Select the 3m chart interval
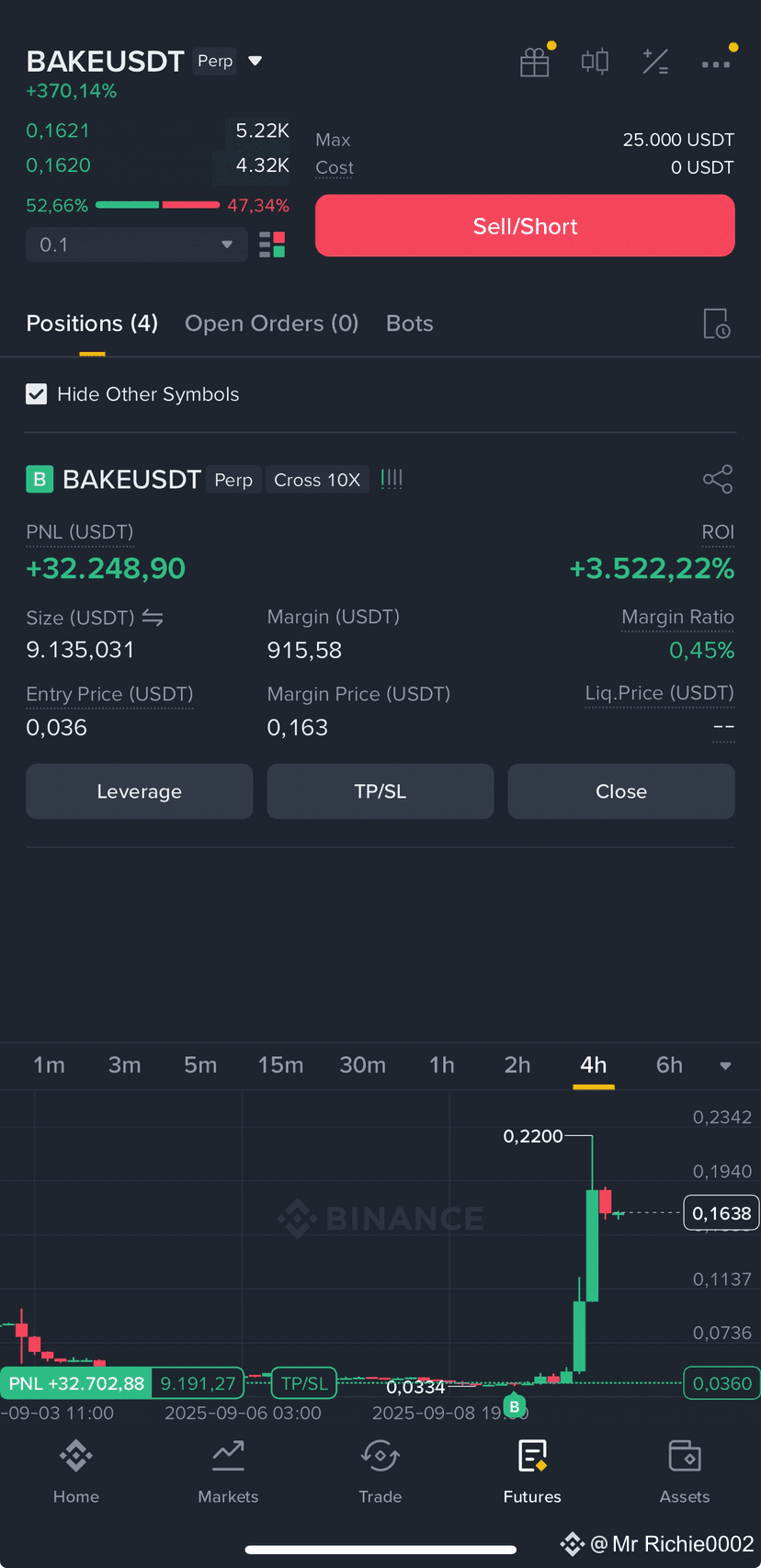 pos(124,1065)
